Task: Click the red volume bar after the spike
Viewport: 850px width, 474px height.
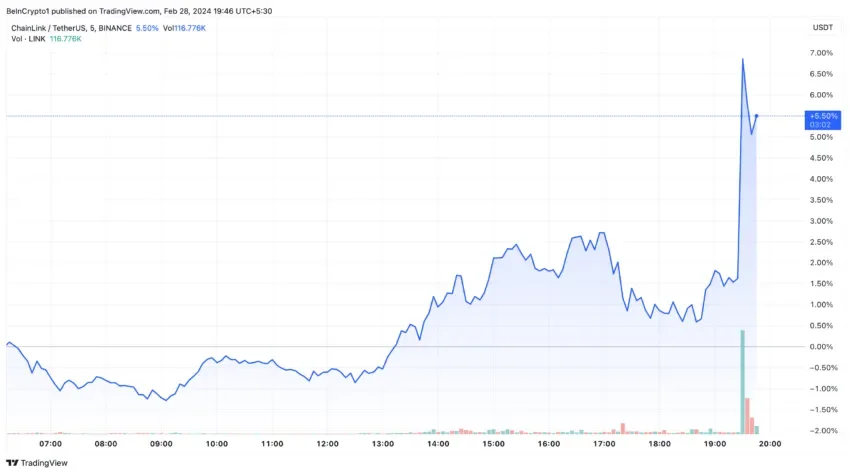Action: point(748,416)
